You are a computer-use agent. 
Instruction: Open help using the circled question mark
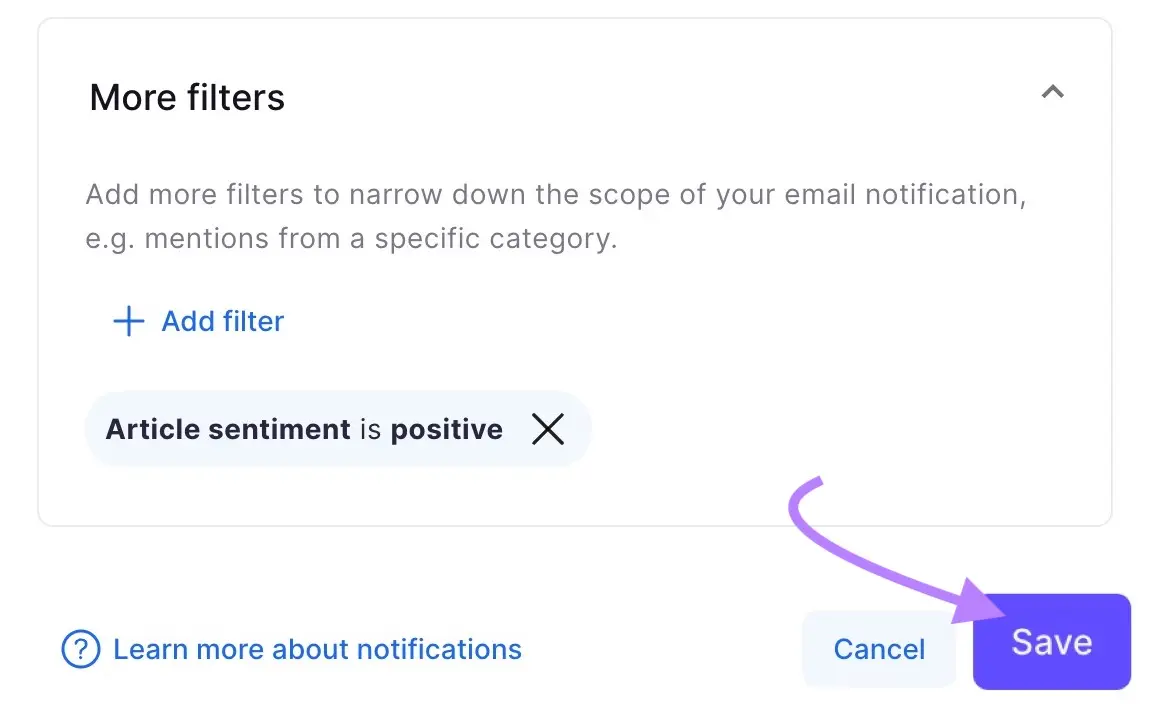(80, 649)
